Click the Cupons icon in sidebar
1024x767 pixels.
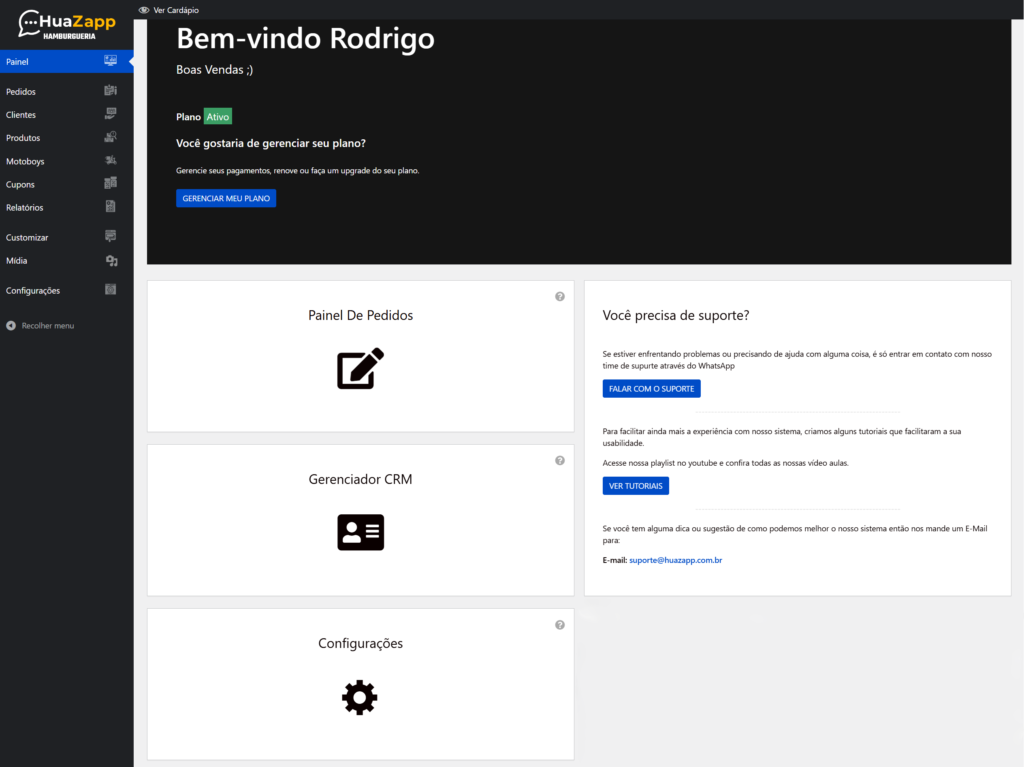point(110,183)
